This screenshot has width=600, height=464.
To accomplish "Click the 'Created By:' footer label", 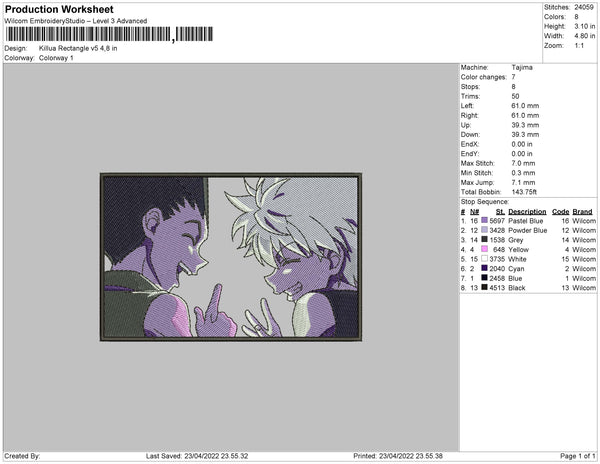I will [x=22, y=456].
